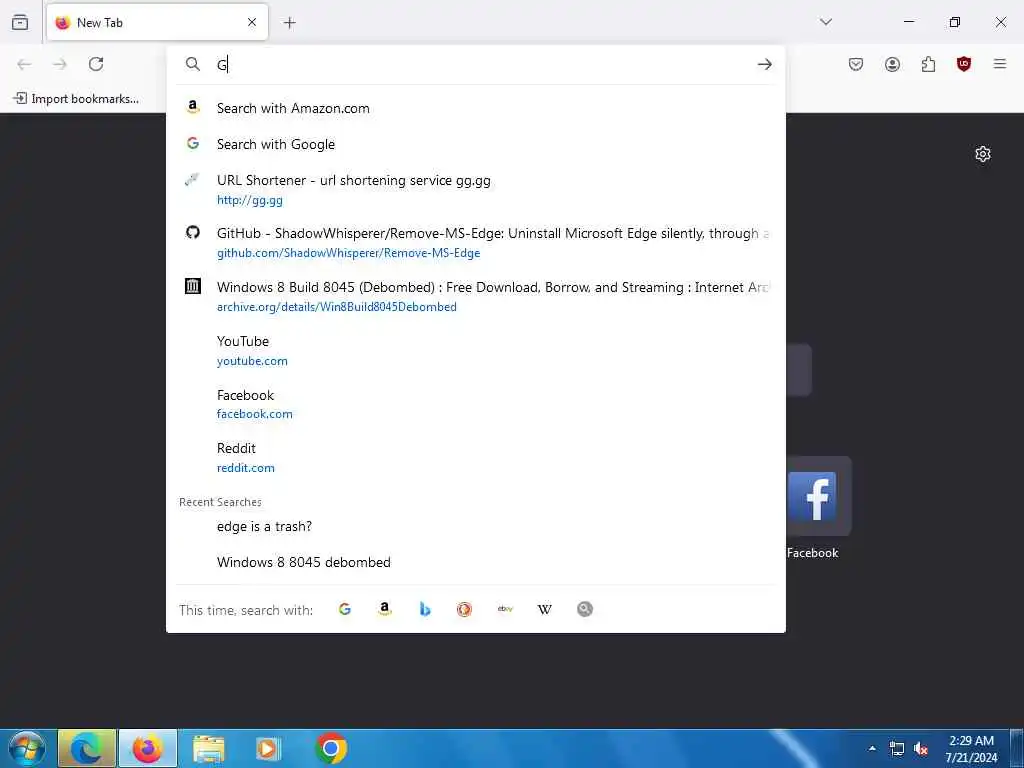Show hidden tray icons arrow

[x=872, y=748]
